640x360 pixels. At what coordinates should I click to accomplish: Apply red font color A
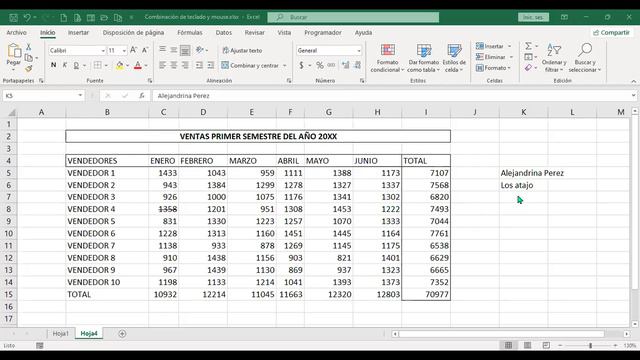click(x=138, y=65)
